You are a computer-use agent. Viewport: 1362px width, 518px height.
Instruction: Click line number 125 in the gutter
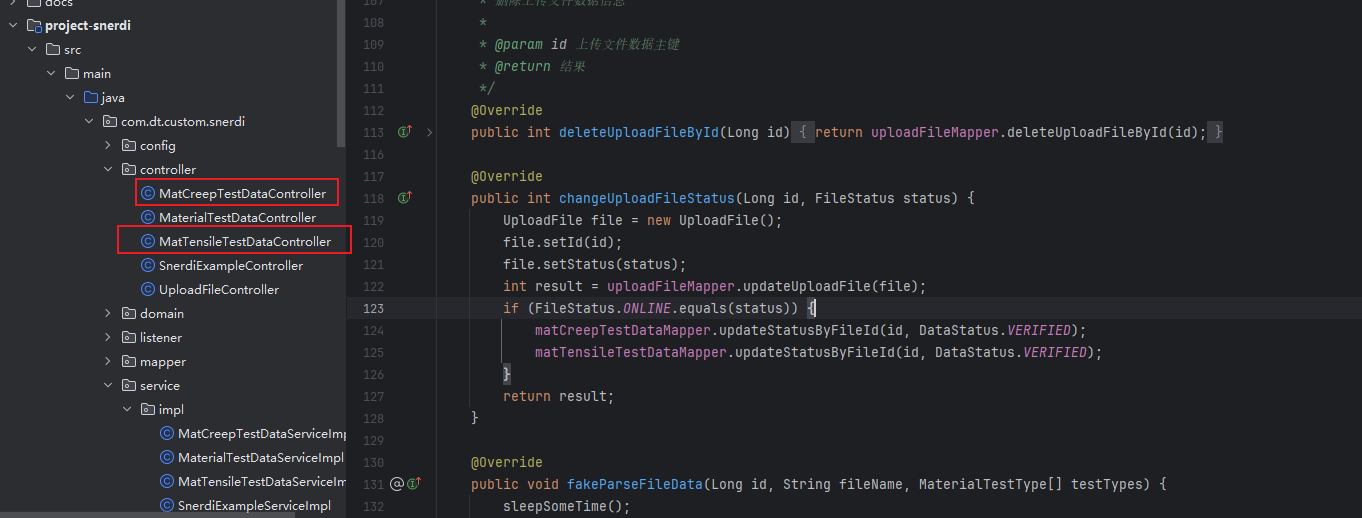click(x=373, y=352)
